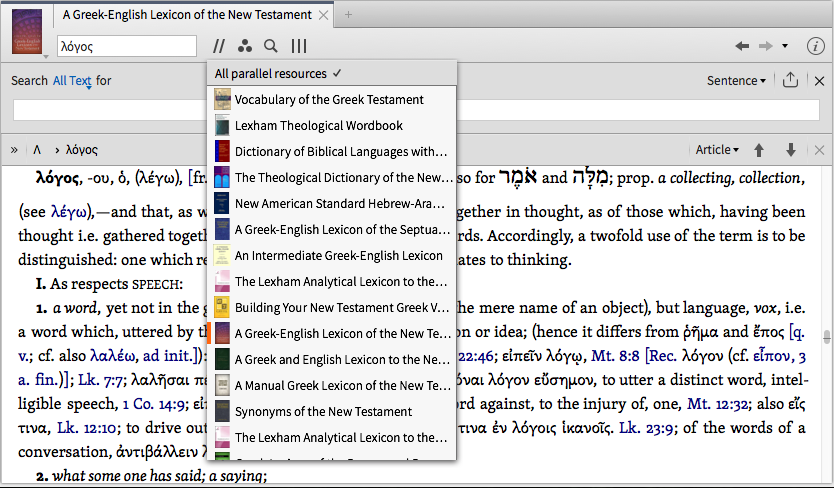This screenshot has height=488, width=834.
Task: Change the multi-column layout icon
Action: point(299,46)
